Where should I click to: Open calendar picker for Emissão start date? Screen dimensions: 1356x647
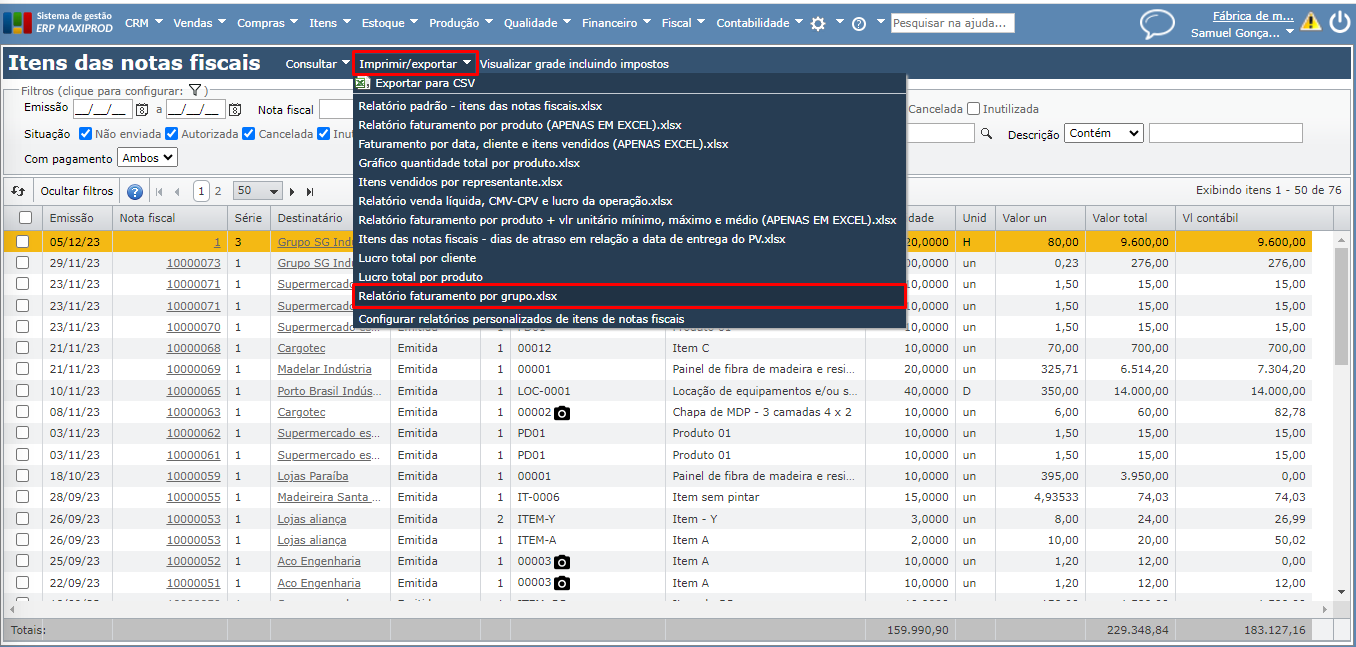(142, 110)
